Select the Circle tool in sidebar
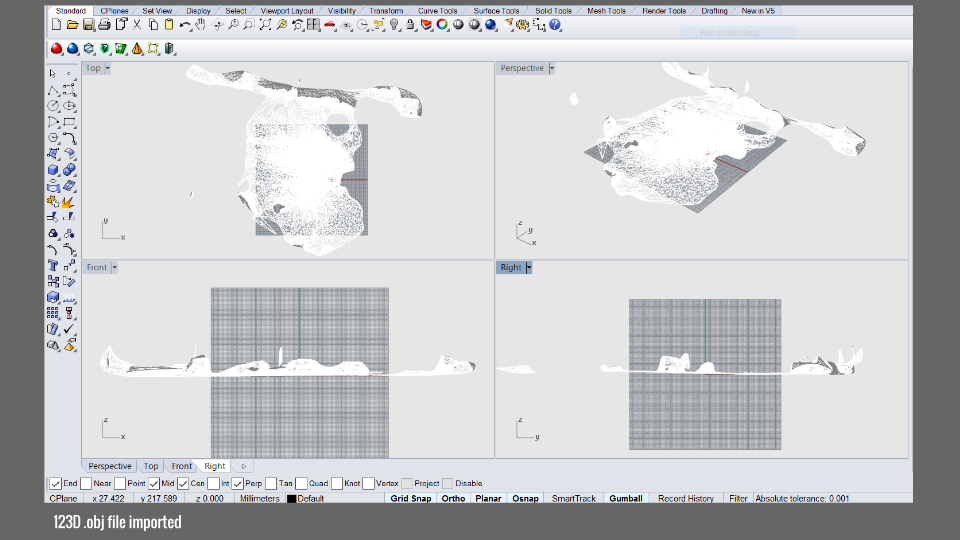This screenshot has width=960, height=540. (x=54, y=106)
